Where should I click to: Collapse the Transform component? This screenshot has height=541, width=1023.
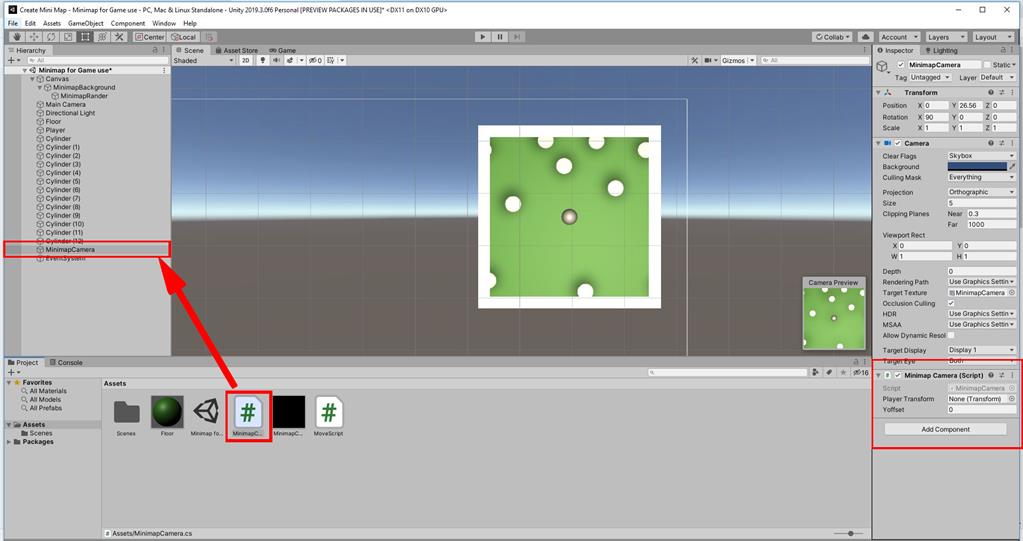coord(878,93)
